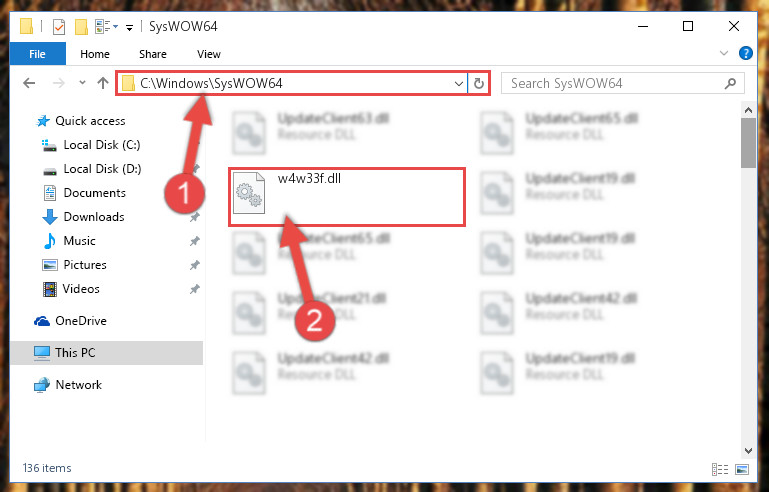Screen dimensions: 769x492
Task: Select Local Disk (C:) in sidebar
Action: pyautogui.click(x=91, y=145)
